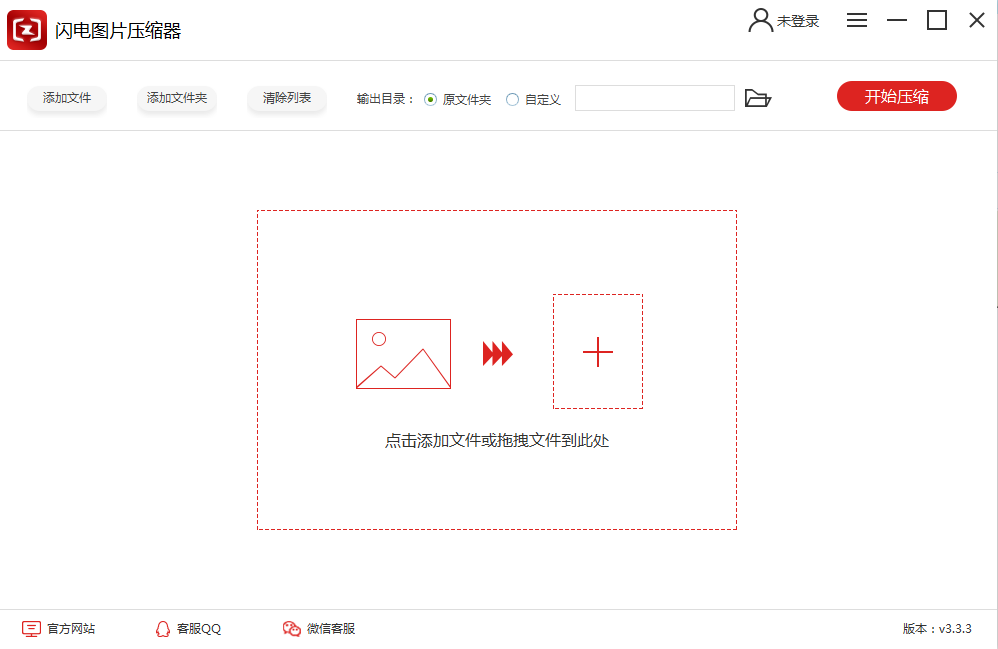
Task: Click the monitor icon beside 官方网站
Action: (31, 629)
